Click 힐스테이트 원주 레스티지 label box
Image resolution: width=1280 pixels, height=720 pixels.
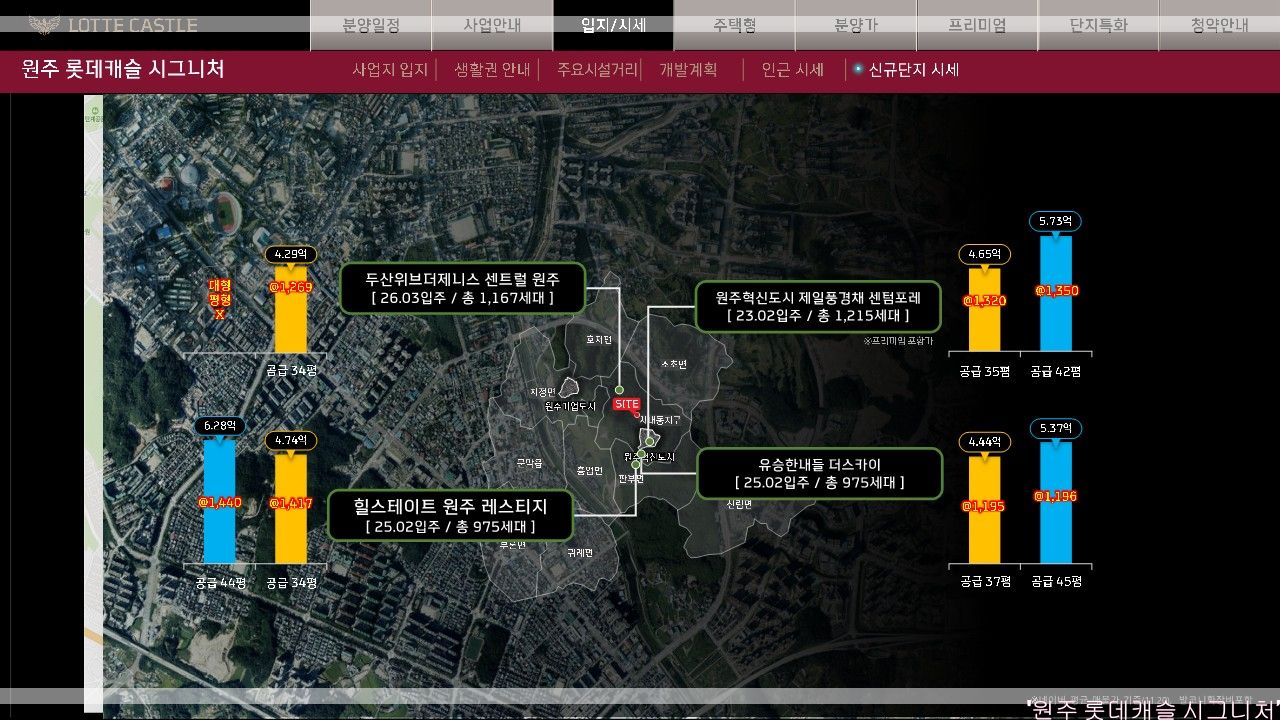[451, 515]
